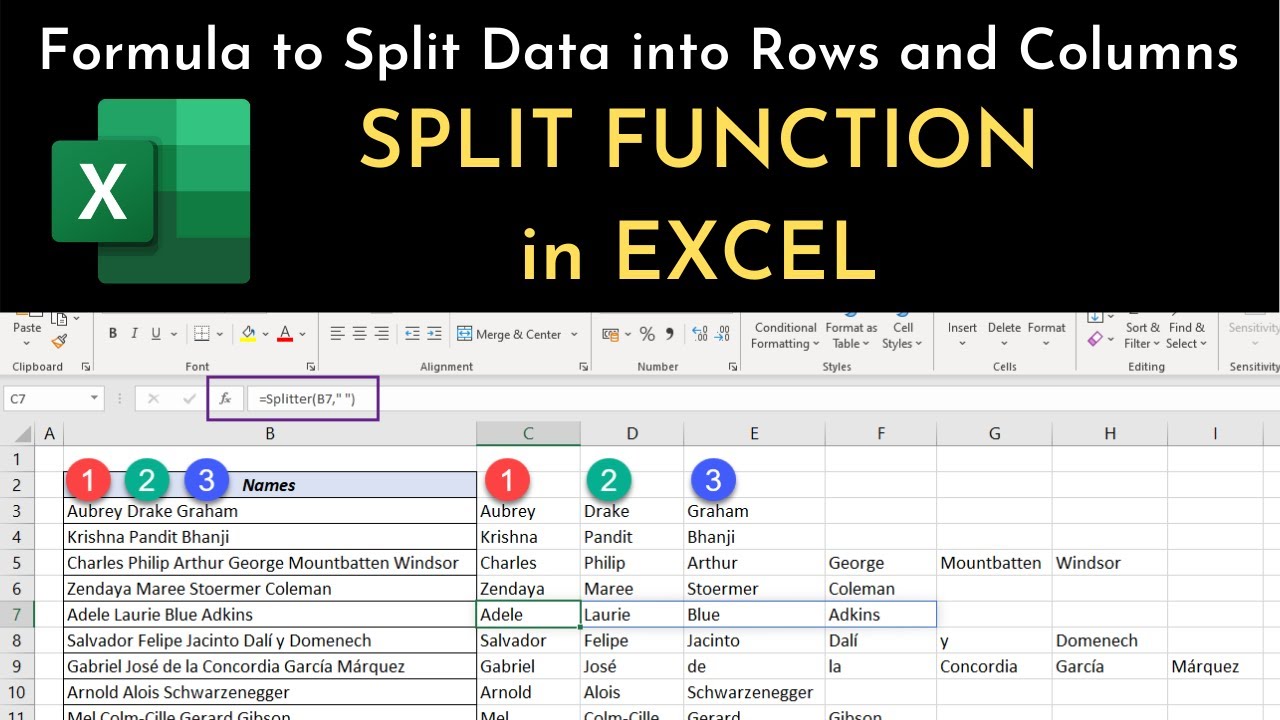Open Borders dropdown arrow
Screen dimensions: 1280x720
point(218,334)
